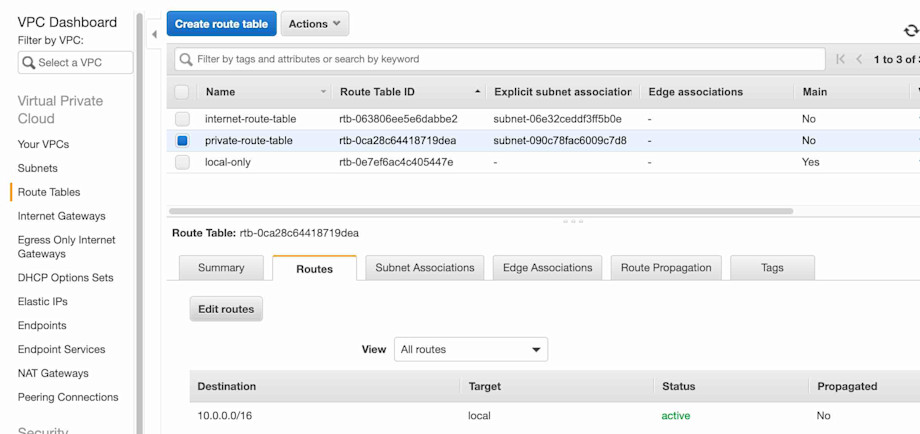Screen dimensions: 920x434
Task: Sort by Route Table ID arrow
Action: 478,92
